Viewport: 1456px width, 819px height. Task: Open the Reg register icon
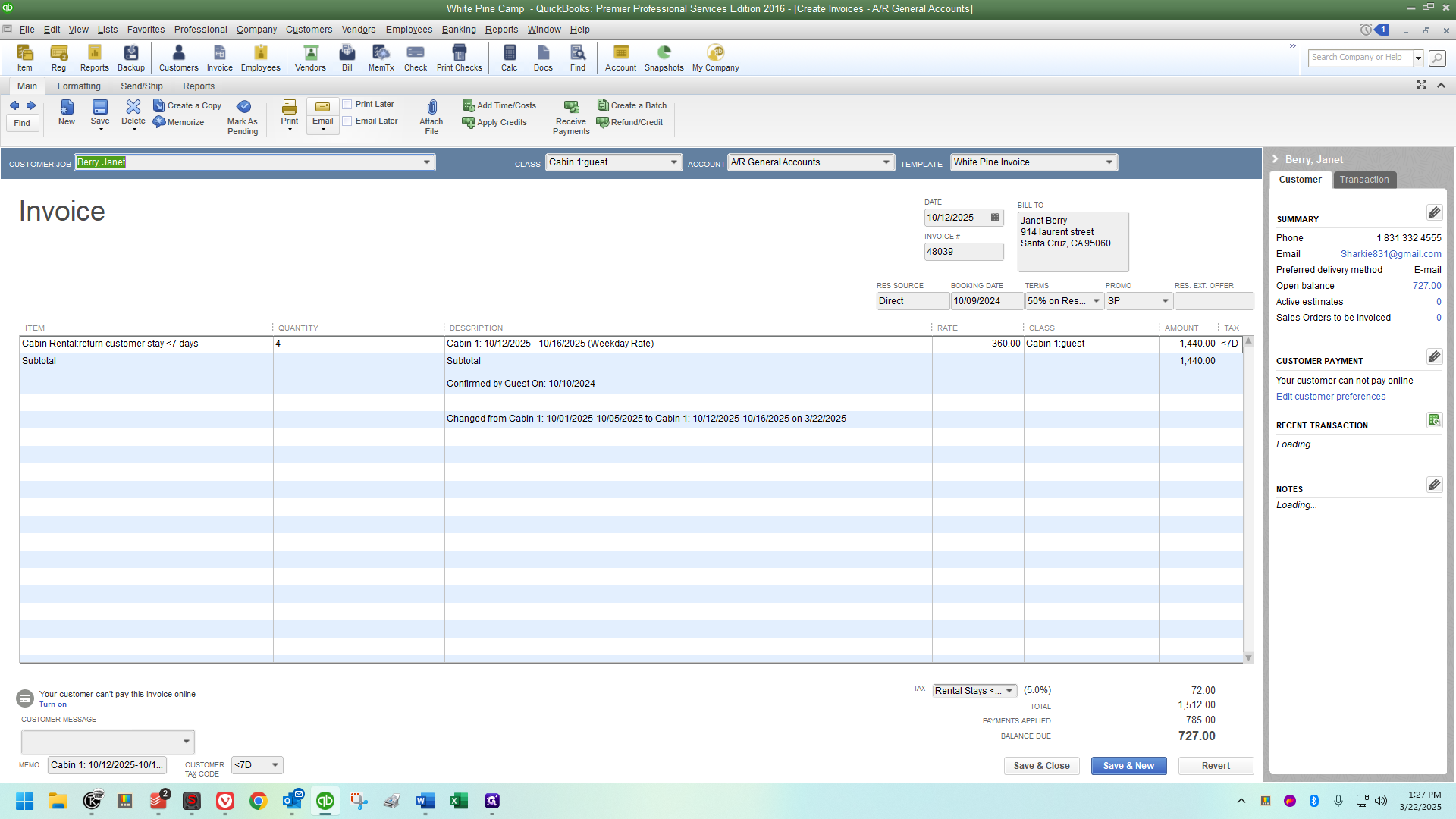tap(58, 58)
